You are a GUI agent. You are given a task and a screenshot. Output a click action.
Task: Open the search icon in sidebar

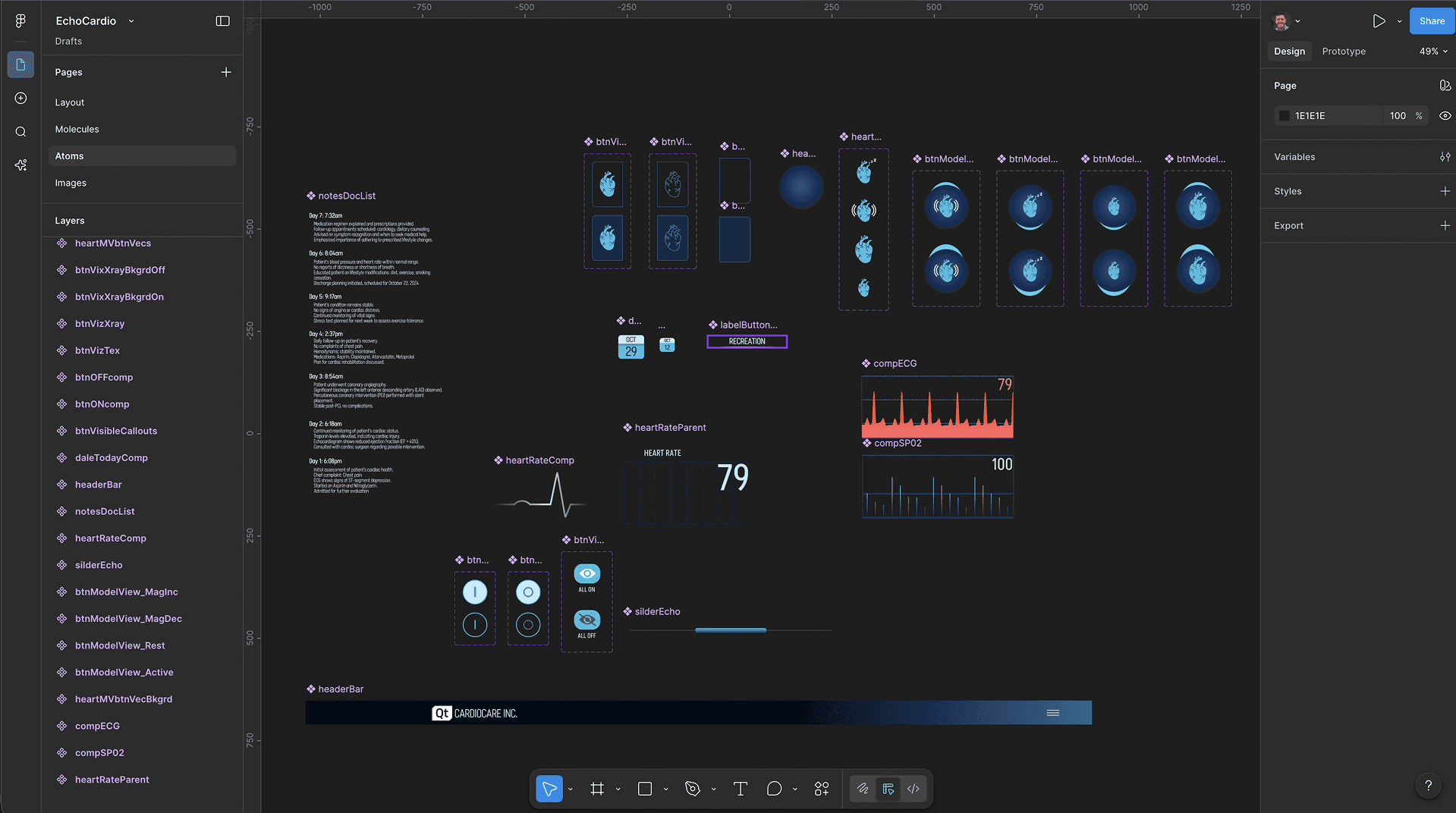(x=20, y=132)
